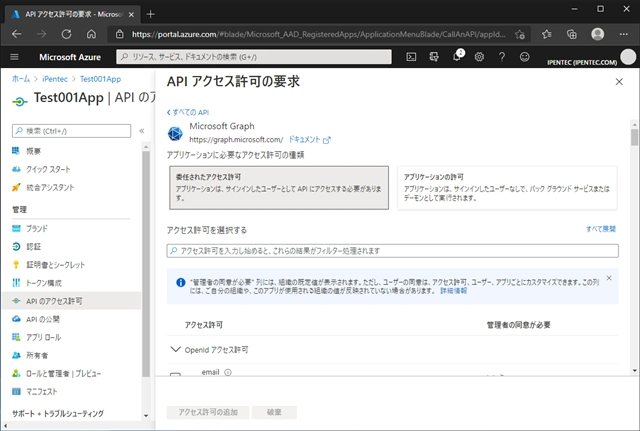
Task: Click the 管理者の同意が必要 column header
Action: pos(518,325)
